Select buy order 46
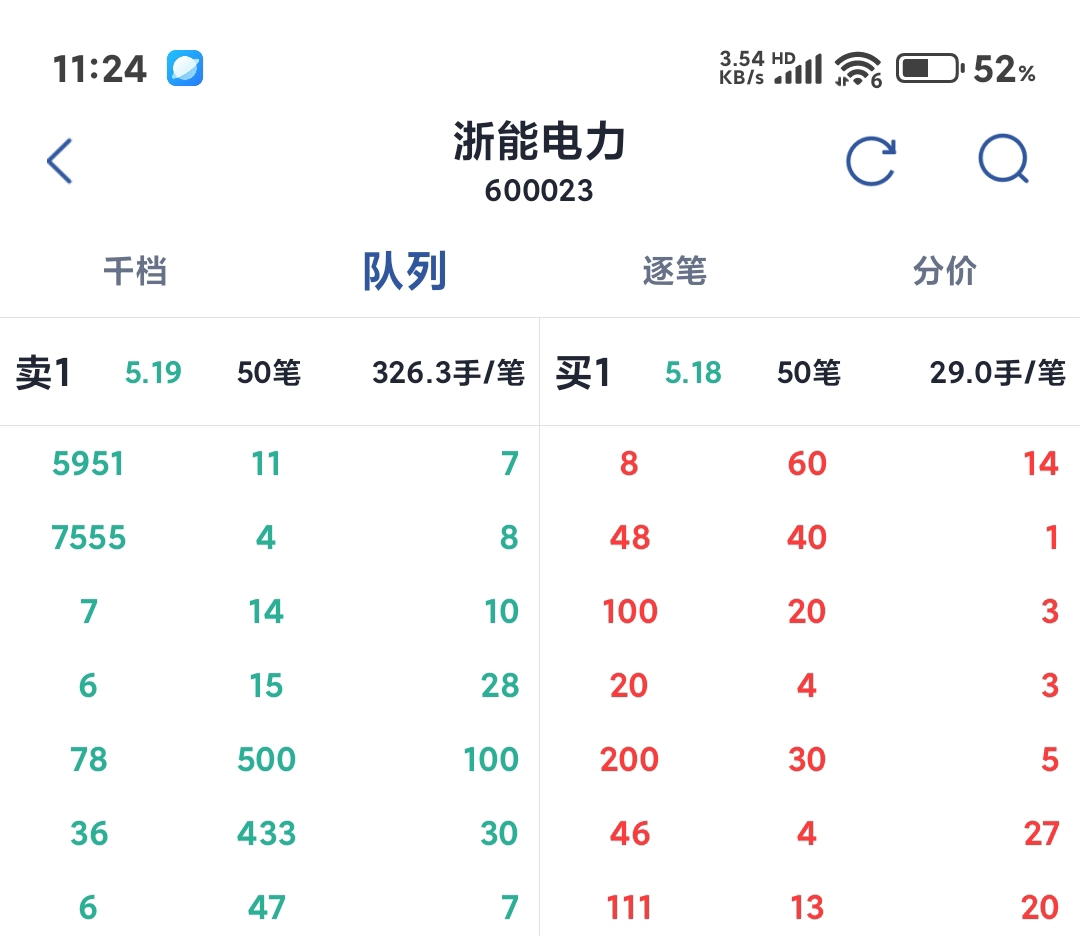This screenshot has height=936, width=1080. click(630, 833)
